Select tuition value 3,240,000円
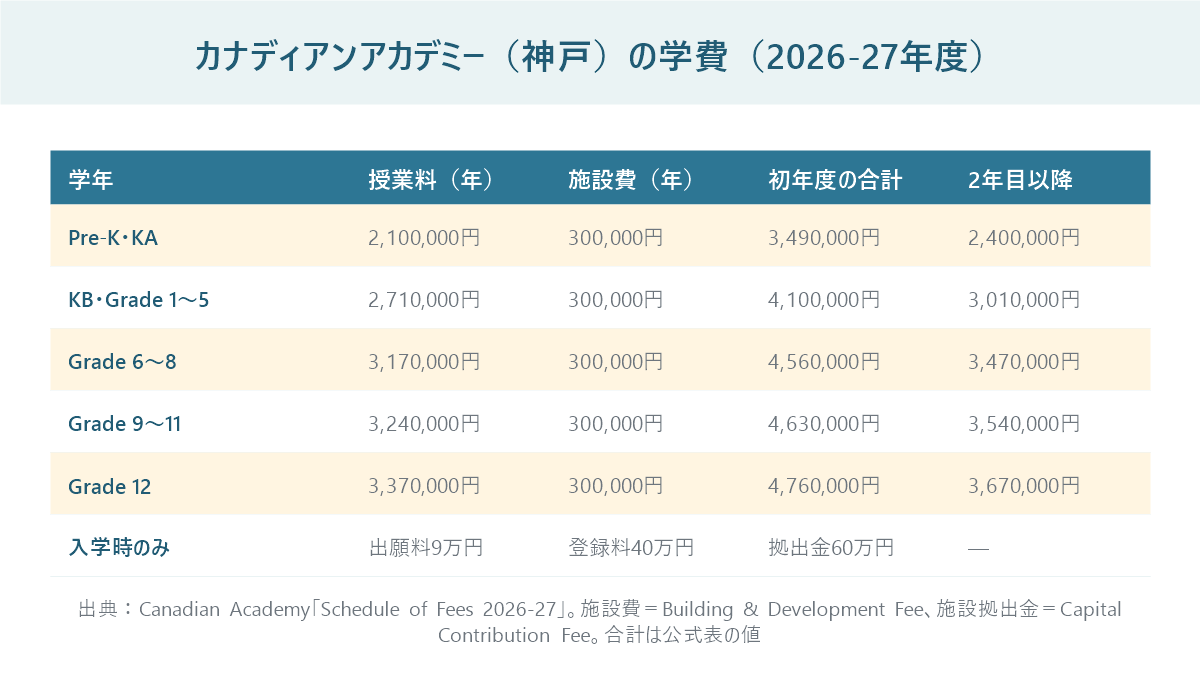This screenshot has width=1200, height=700. click(424, 424)
